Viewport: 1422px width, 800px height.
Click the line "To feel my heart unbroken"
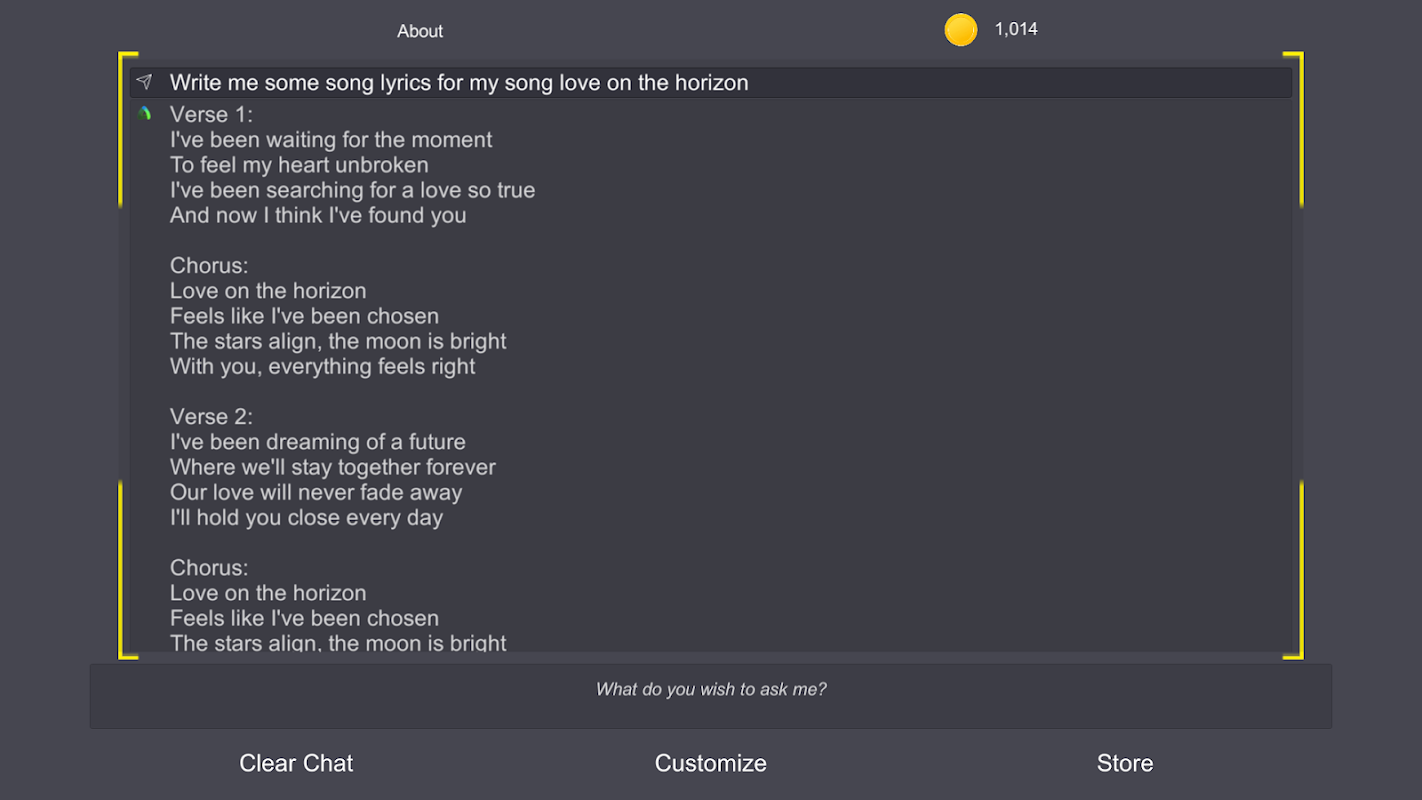[x=299, y=165]
